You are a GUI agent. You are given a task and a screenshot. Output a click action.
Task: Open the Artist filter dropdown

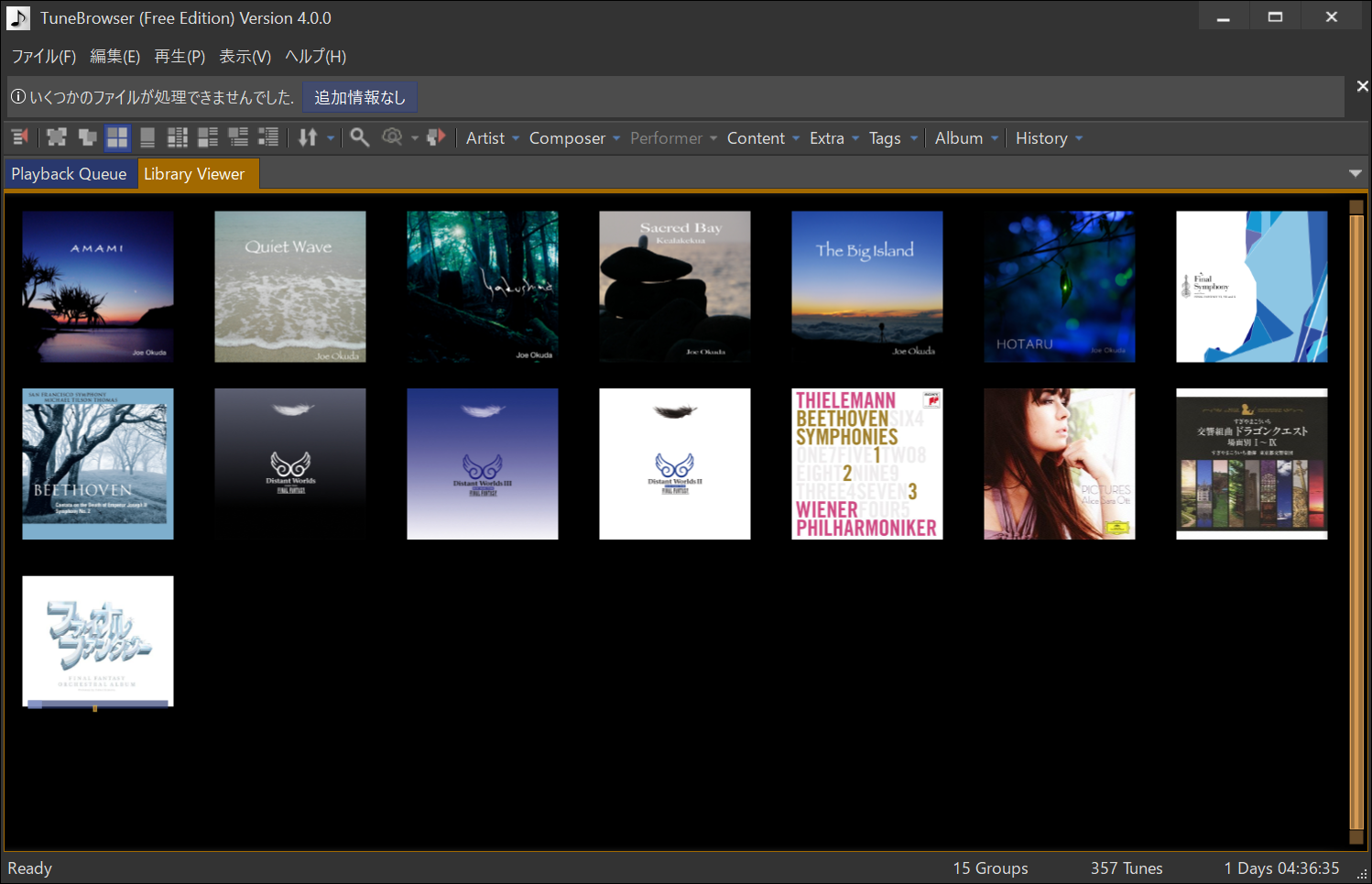[x=493, y=138]
